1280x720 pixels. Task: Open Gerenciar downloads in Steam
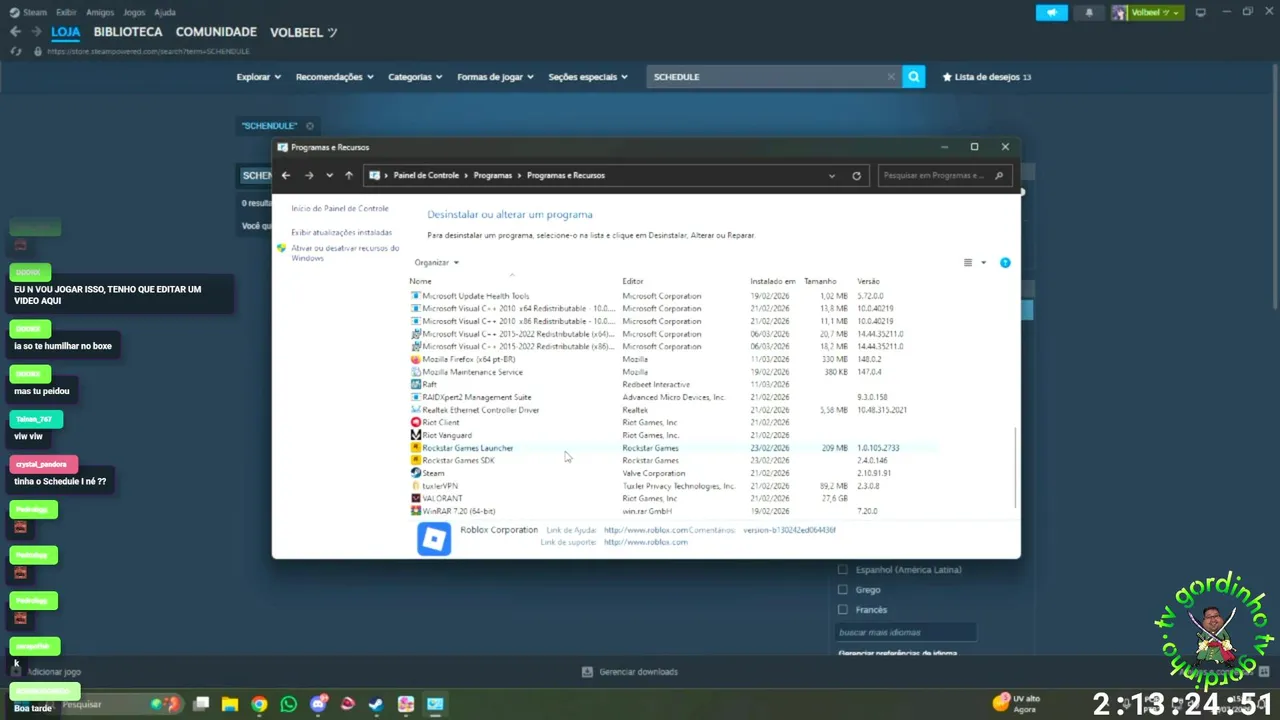(630, 672)
